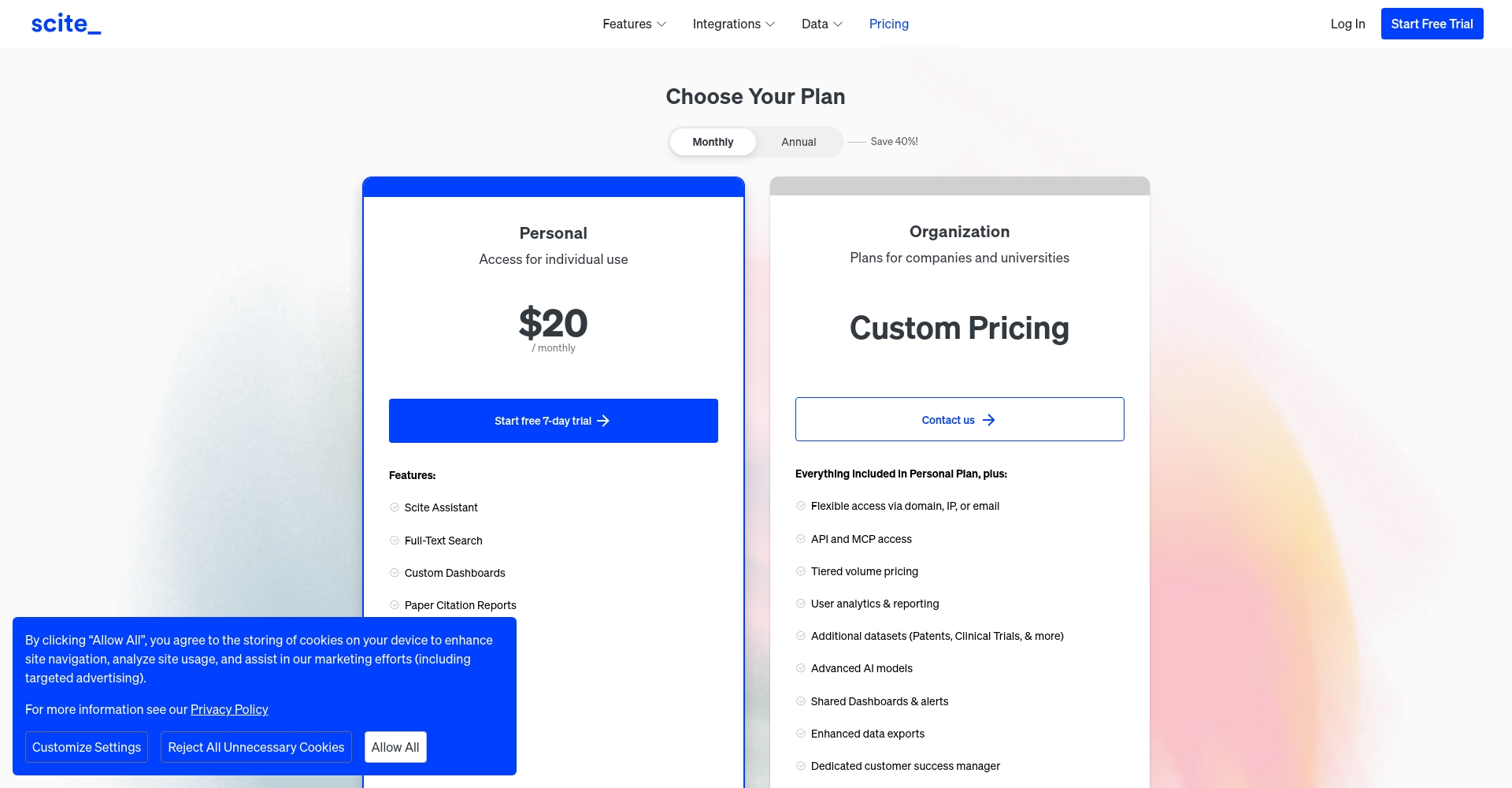
Task: Open the Integrations dropdown menu
Action: [733, 24]
